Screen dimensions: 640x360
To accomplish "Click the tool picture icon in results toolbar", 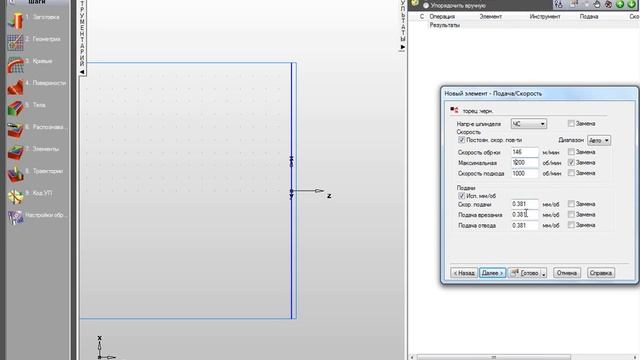I will pyautogui.click(x=574, y=4).
